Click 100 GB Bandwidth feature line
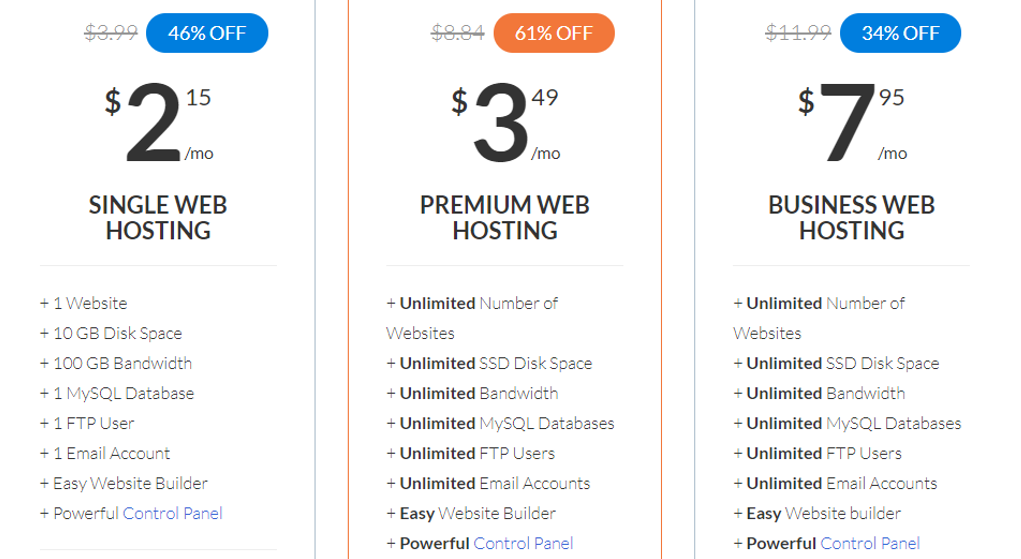 (x=116, y=364)
